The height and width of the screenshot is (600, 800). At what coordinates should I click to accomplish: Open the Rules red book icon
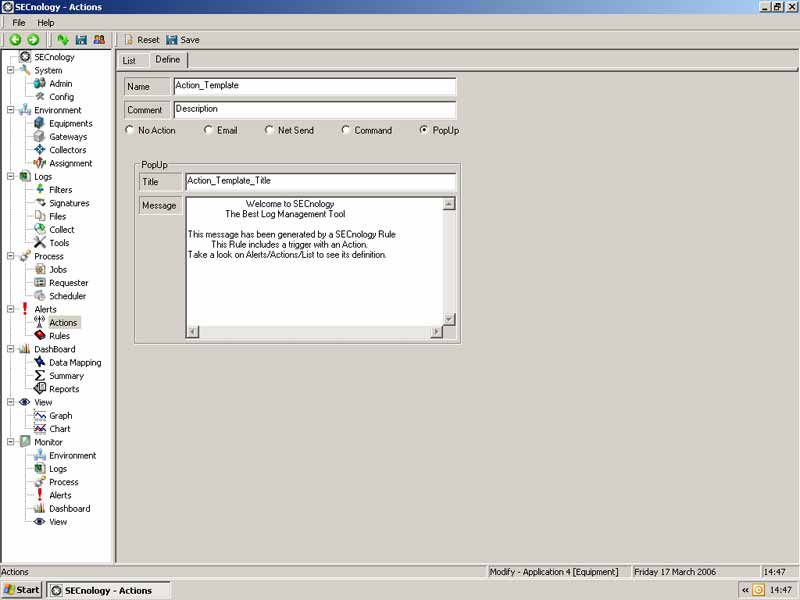39,335
